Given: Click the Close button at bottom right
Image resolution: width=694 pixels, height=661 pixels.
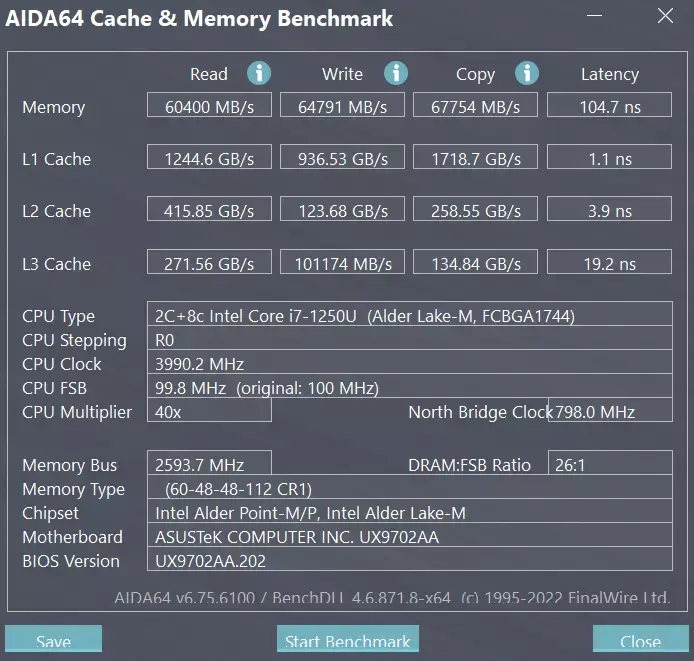Looking at the screenshot, I should pos(640,640).
